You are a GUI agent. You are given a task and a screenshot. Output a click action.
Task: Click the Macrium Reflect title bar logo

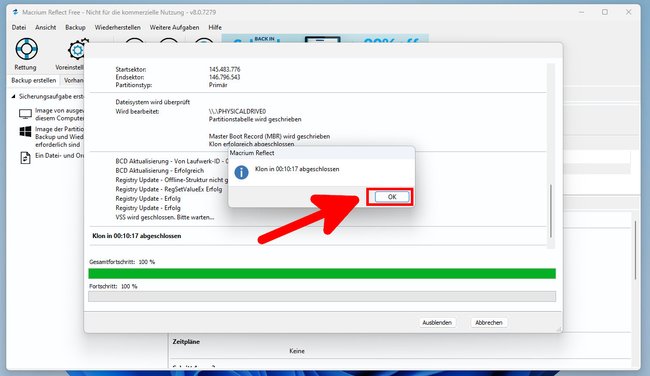[x=15, y=12]
